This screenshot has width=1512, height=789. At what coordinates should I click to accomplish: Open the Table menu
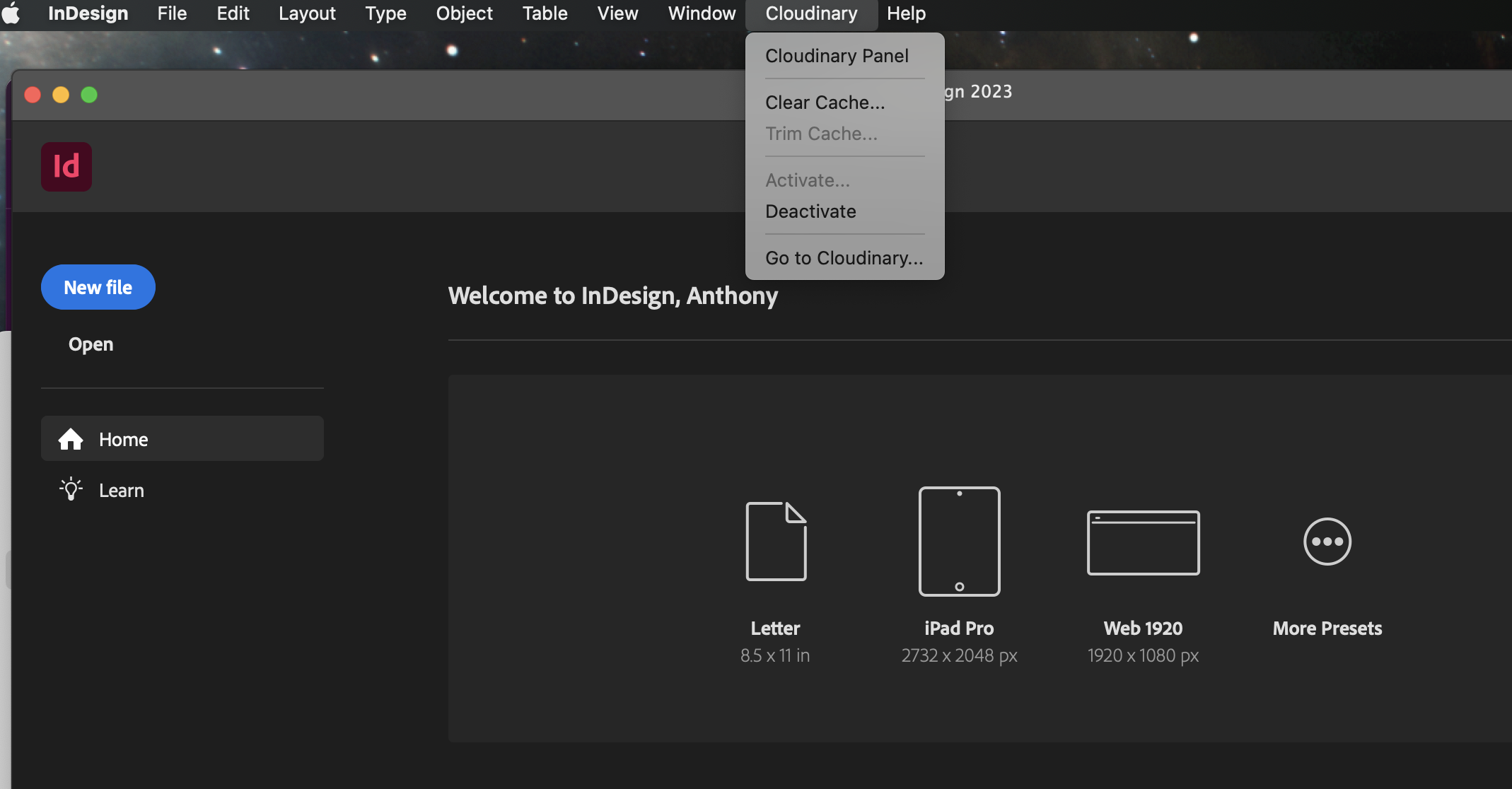coord(545,13)
